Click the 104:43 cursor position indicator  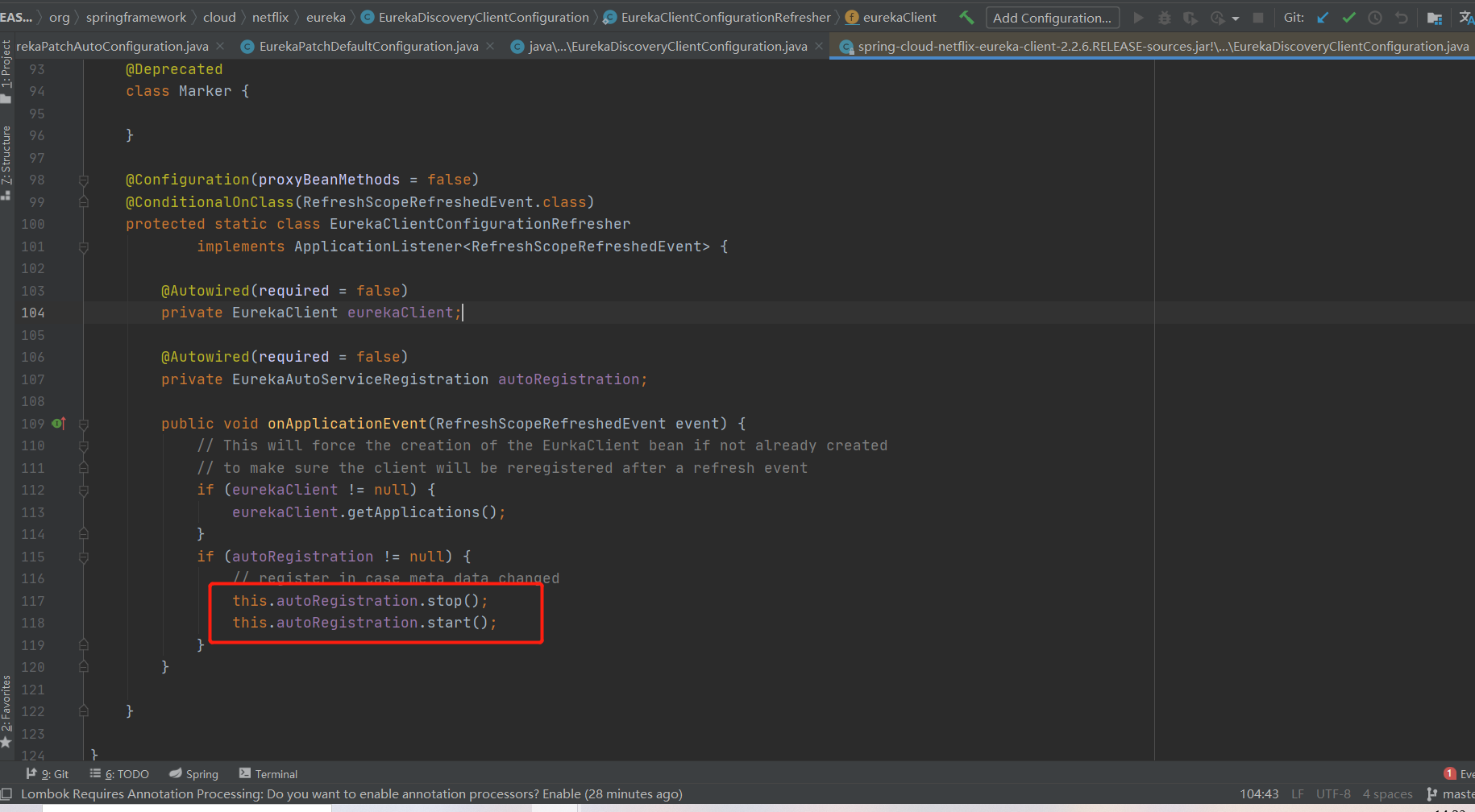1259,794
